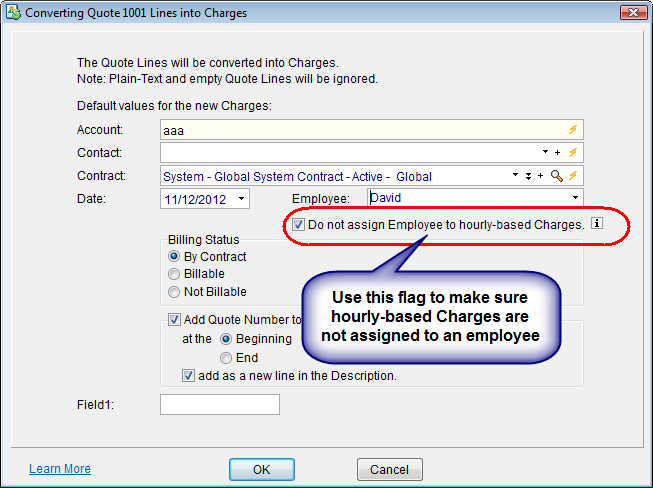Open the Learn More link
This screenshot has width=653, height=488.
pyautogui.click(x=60, y=469)
